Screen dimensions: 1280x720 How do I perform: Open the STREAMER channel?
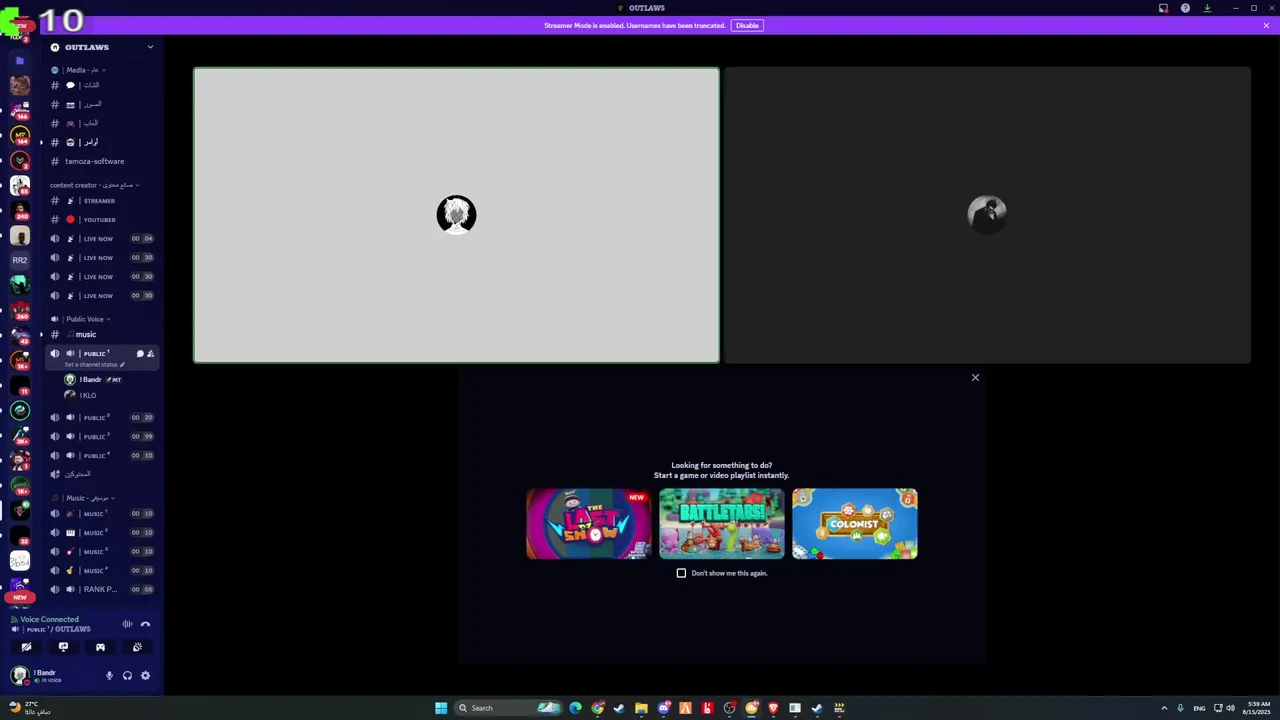pos(102,201)
